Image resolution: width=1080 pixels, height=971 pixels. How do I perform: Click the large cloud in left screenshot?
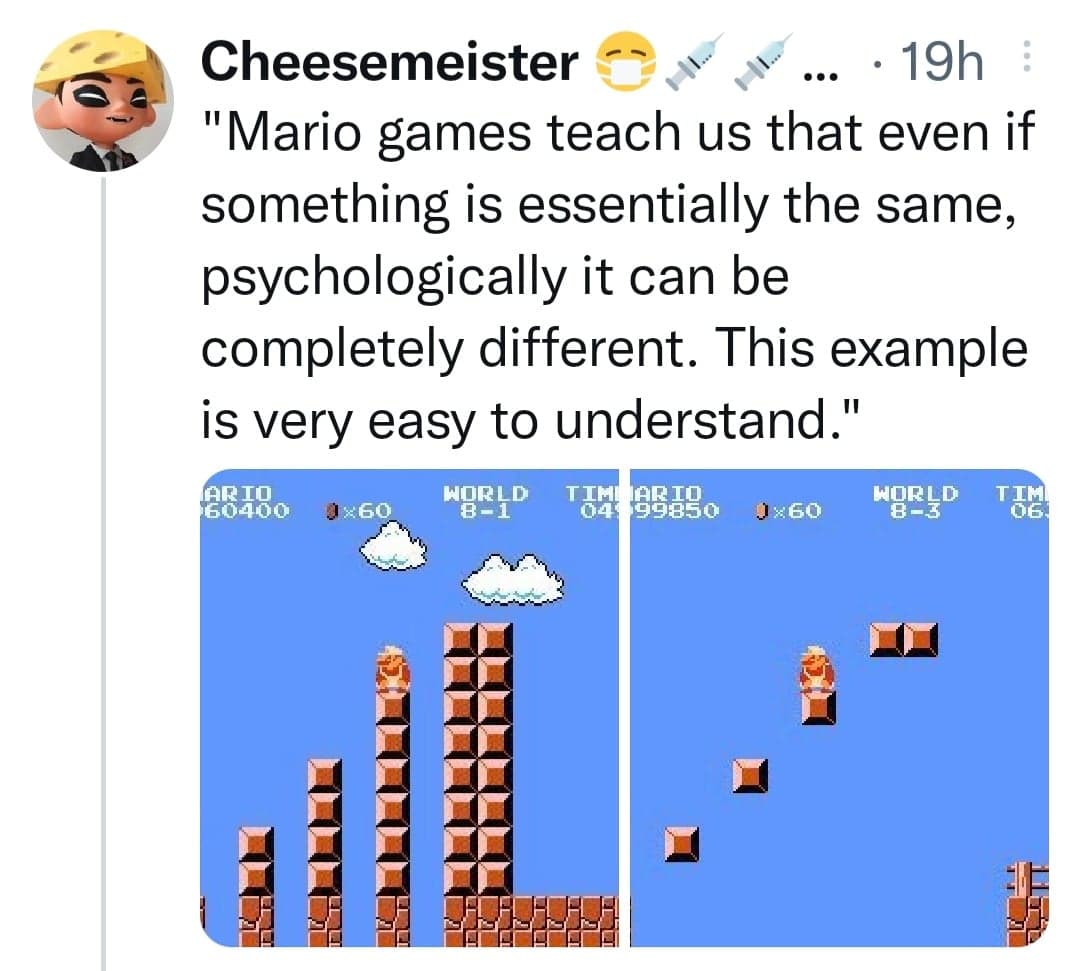(513, 578)
